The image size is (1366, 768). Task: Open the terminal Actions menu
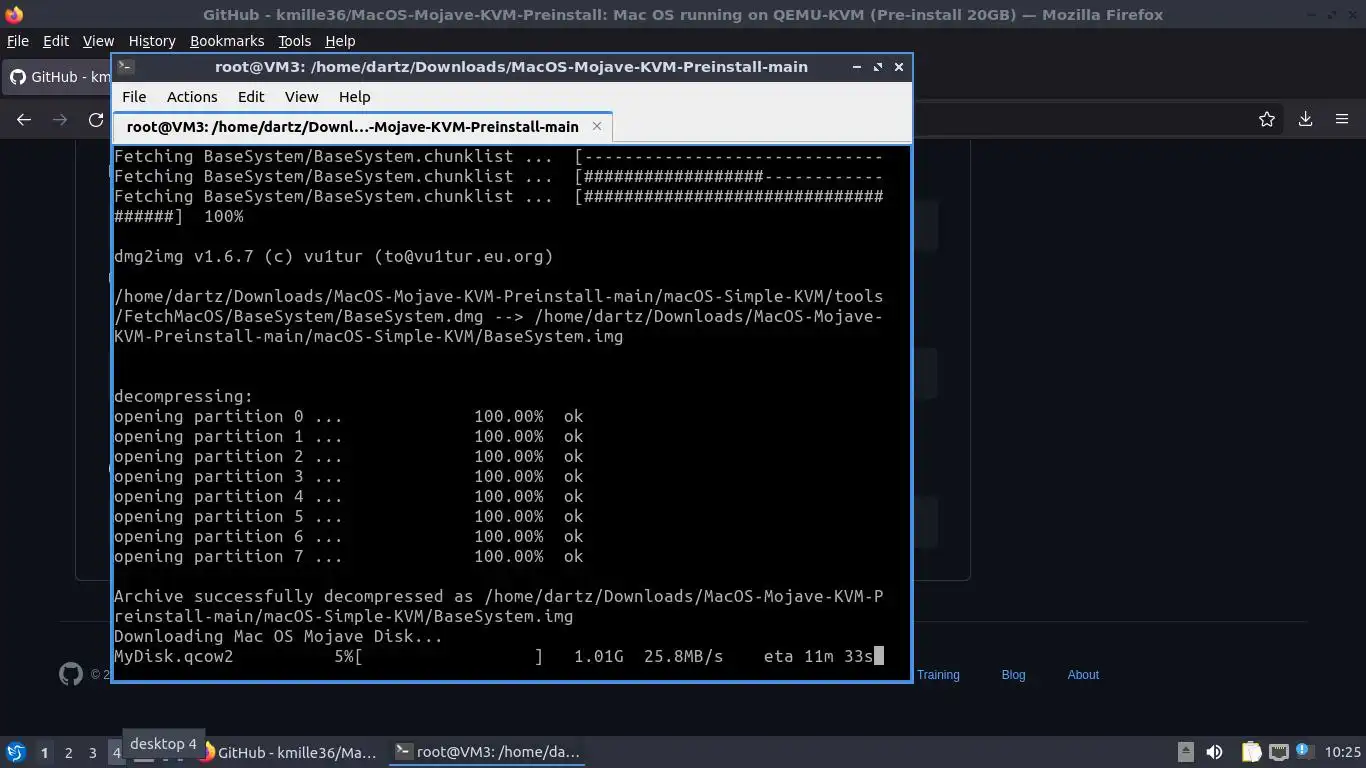click(192, 97)
